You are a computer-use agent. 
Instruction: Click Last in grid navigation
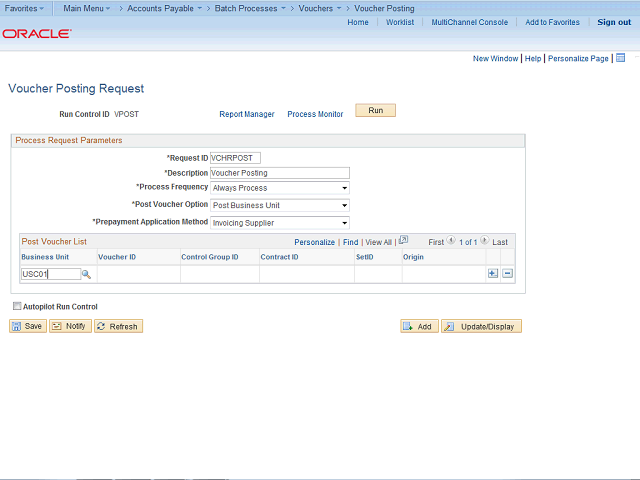pyautogui.click(x=500, y=242)
